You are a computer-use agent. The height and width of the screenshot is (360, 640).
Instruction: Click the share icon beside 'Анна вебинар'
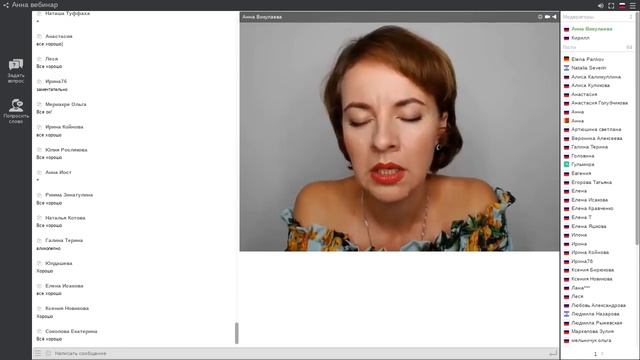click(6, 5)
